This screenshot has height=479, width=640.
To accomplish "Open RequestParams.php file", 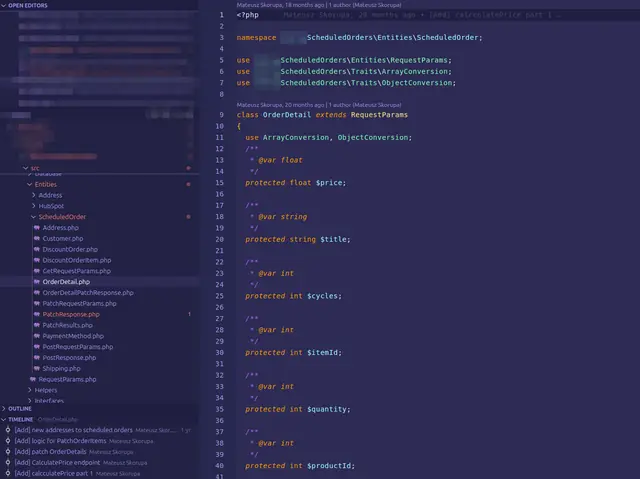I will pyautogui.click(x=67, y=379).
